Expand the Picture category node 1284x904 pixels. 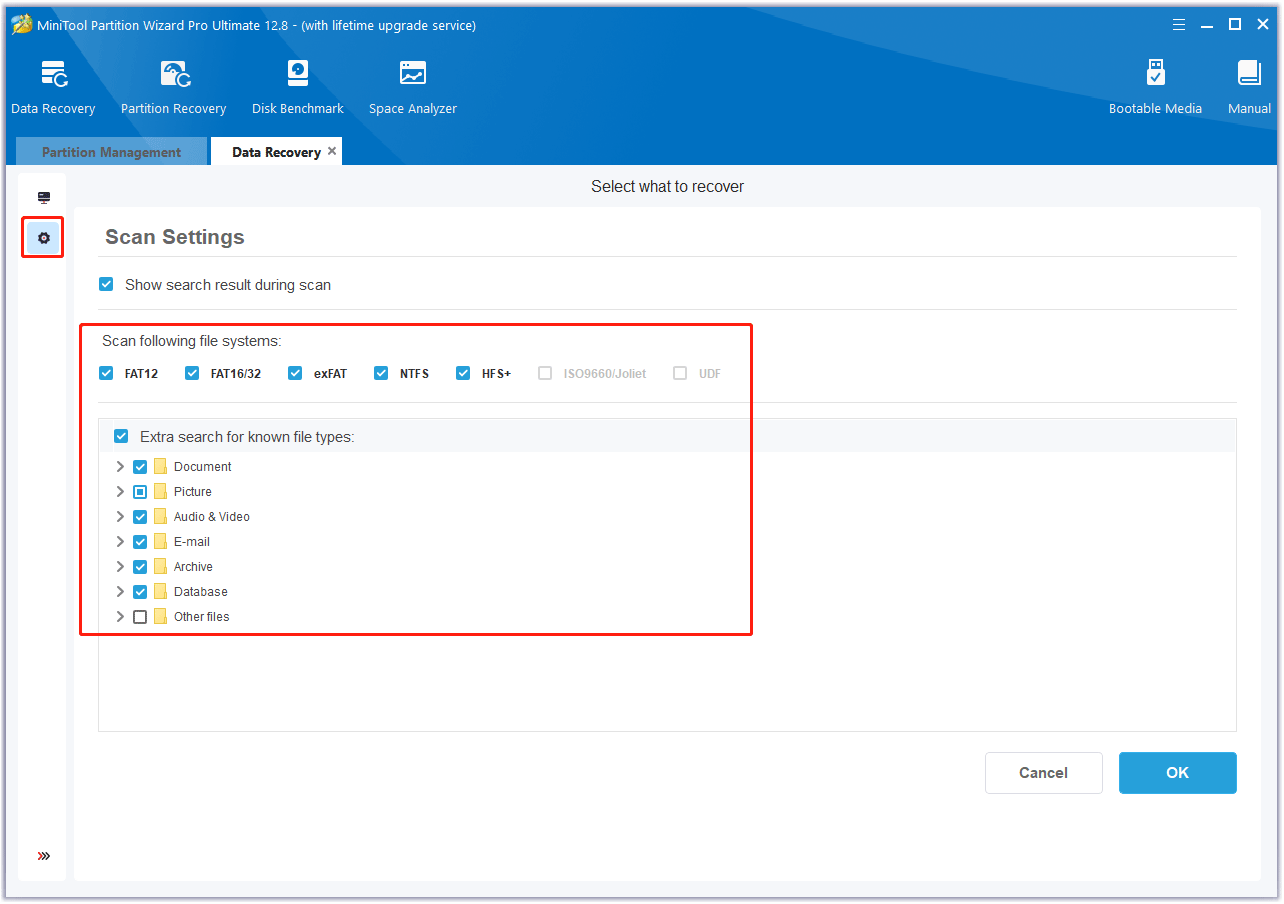tap(120, 492)
